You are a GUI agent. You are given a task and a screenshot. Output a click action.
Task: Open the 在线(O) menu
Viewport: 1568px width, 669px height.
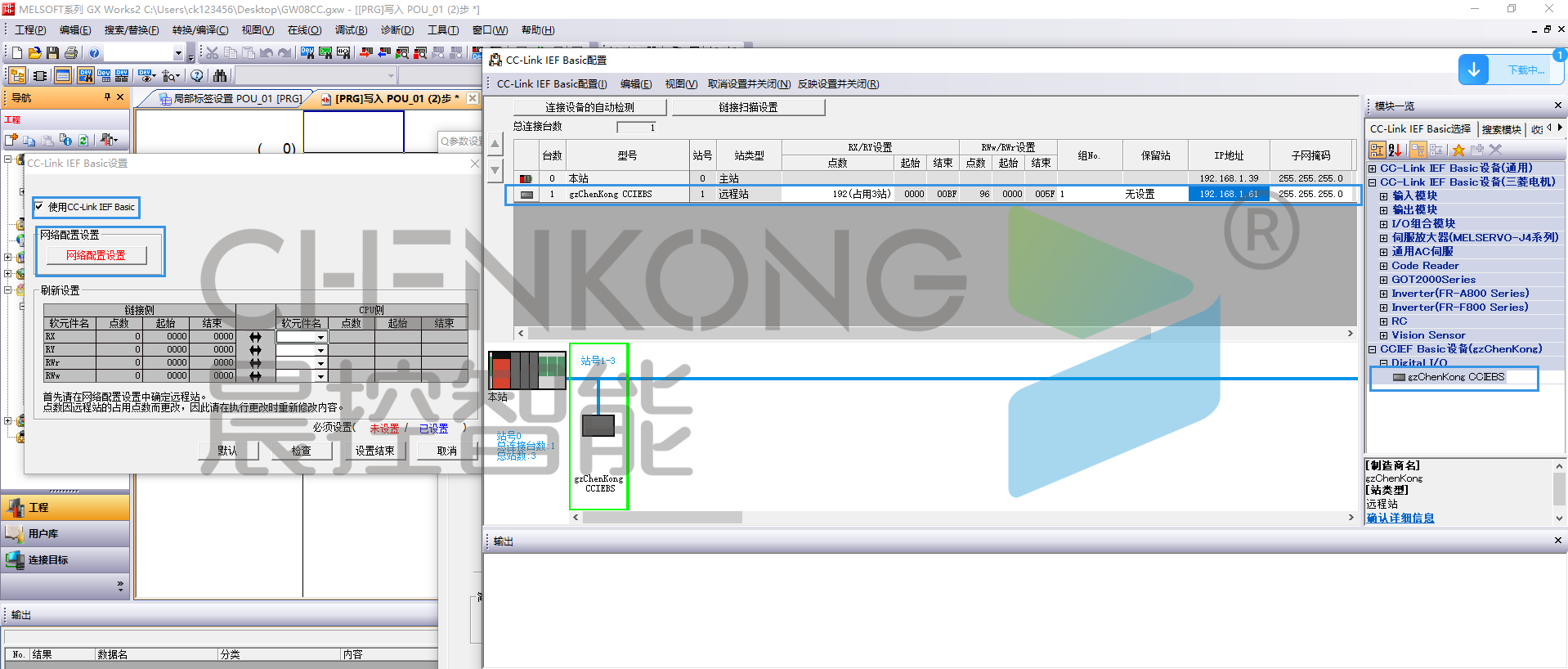(304, 30)
